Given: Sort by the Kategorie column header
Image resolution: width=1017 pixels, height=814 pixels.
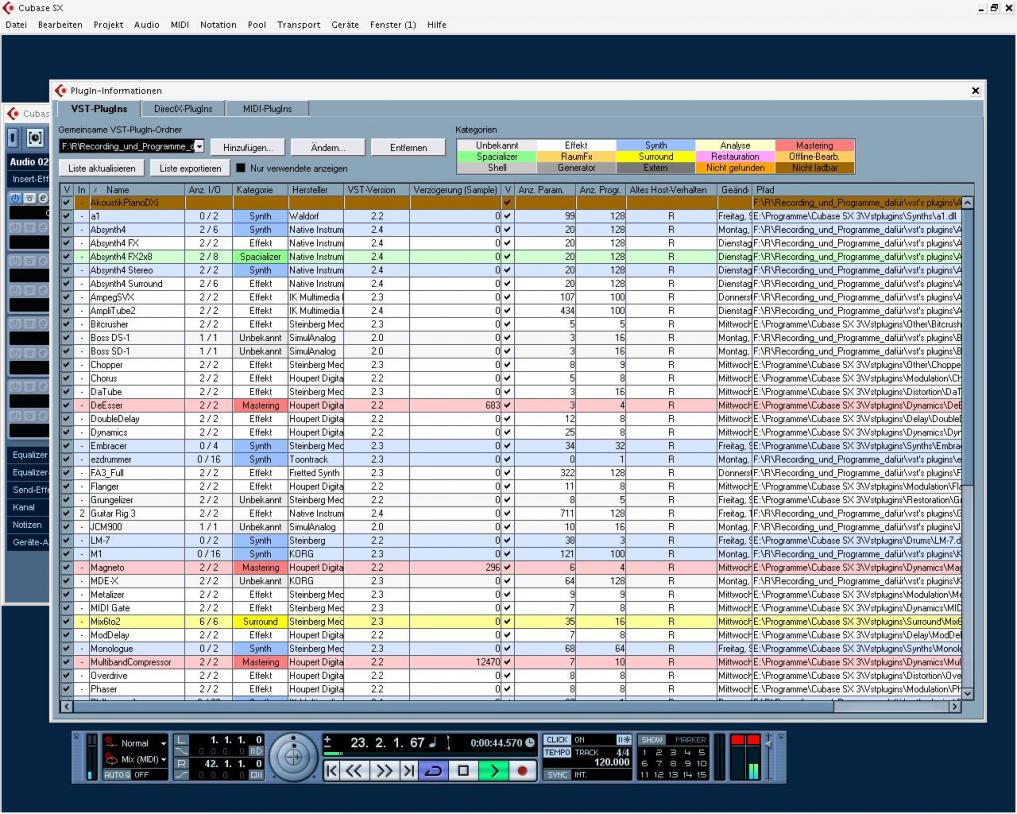Looking at the screenshot, I should [x=259, y=190].
